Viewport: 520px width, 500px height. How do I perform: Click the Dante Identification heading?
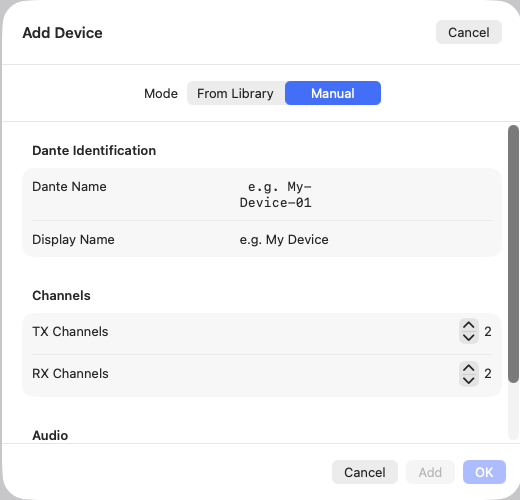click(94, 151)
